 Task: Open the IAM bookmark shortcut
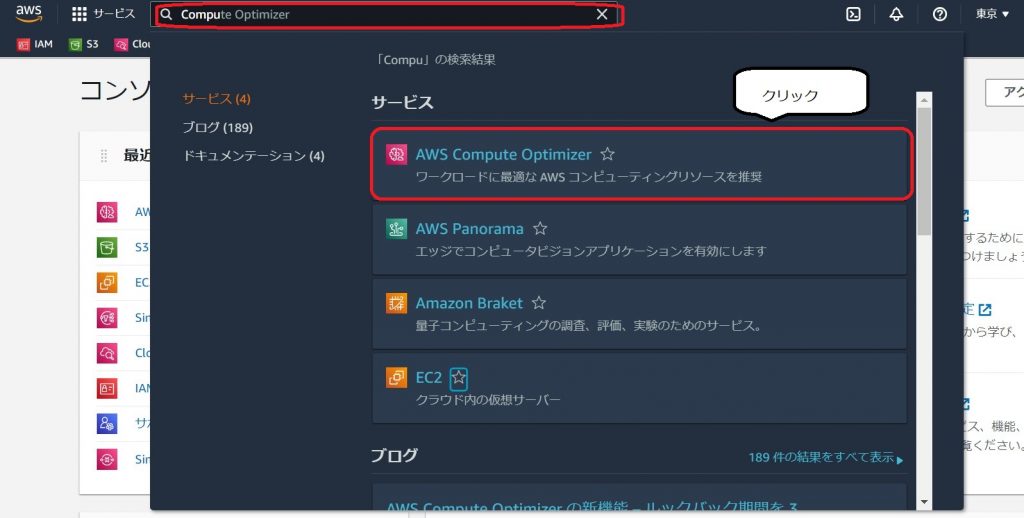pyautogui.click(x=35, y=44)
